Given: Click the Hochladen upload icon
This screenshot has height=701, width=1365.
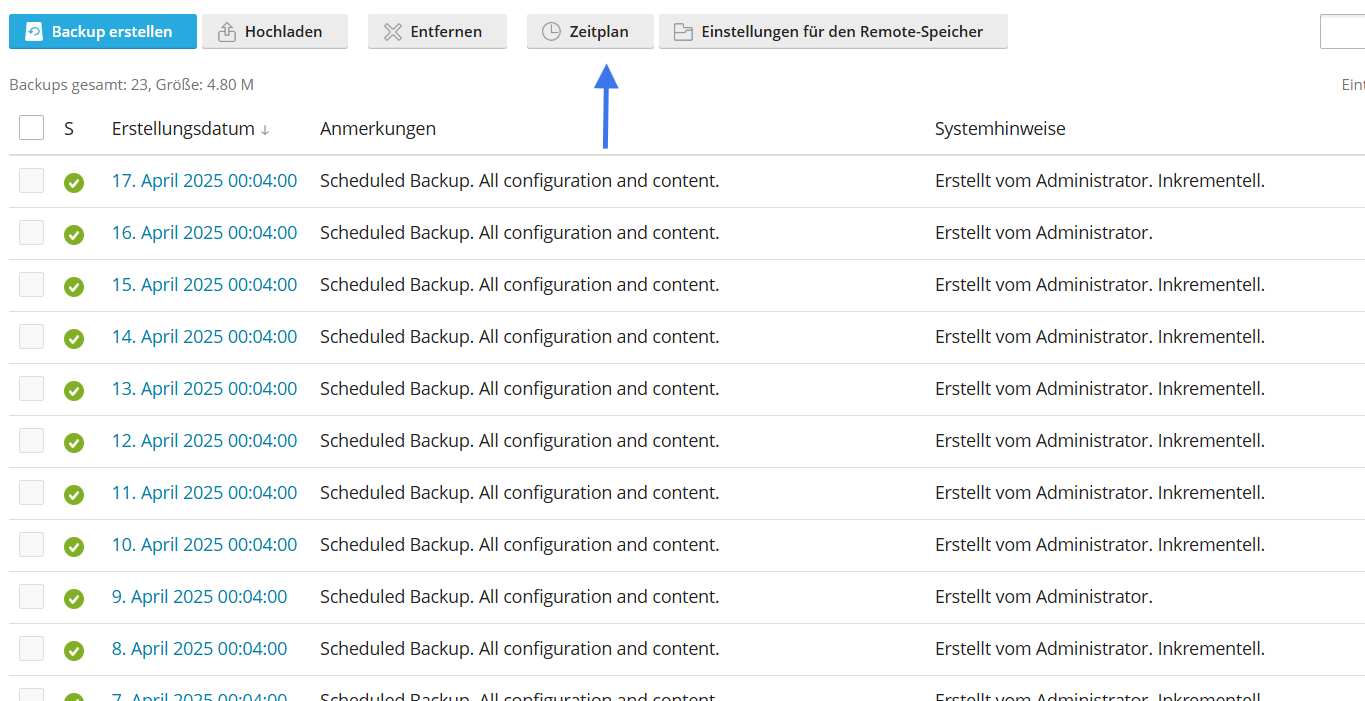Looking at the screenshot, I should (x=226, y=32).
